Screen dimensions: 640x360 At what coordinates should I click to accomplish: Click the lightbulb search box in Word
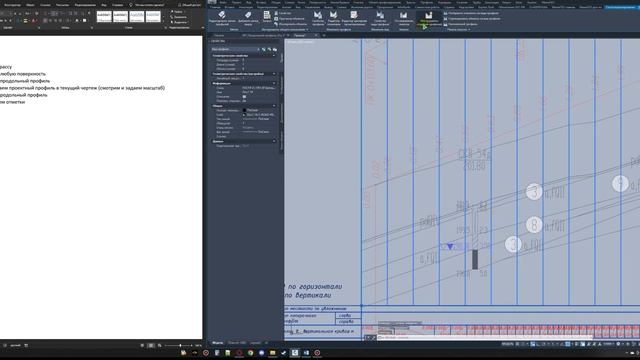pos(146,5)
